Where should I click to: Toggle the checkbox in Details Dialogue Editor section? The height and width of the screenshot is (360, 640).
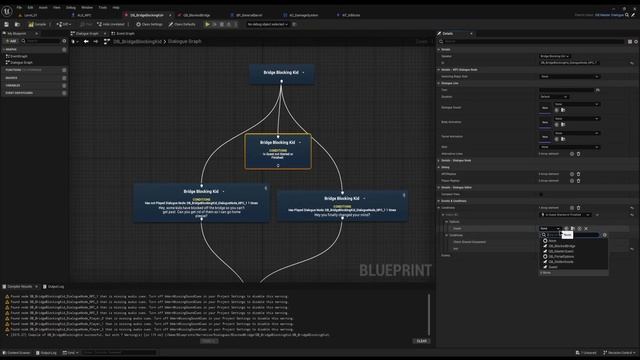(541, 194)
